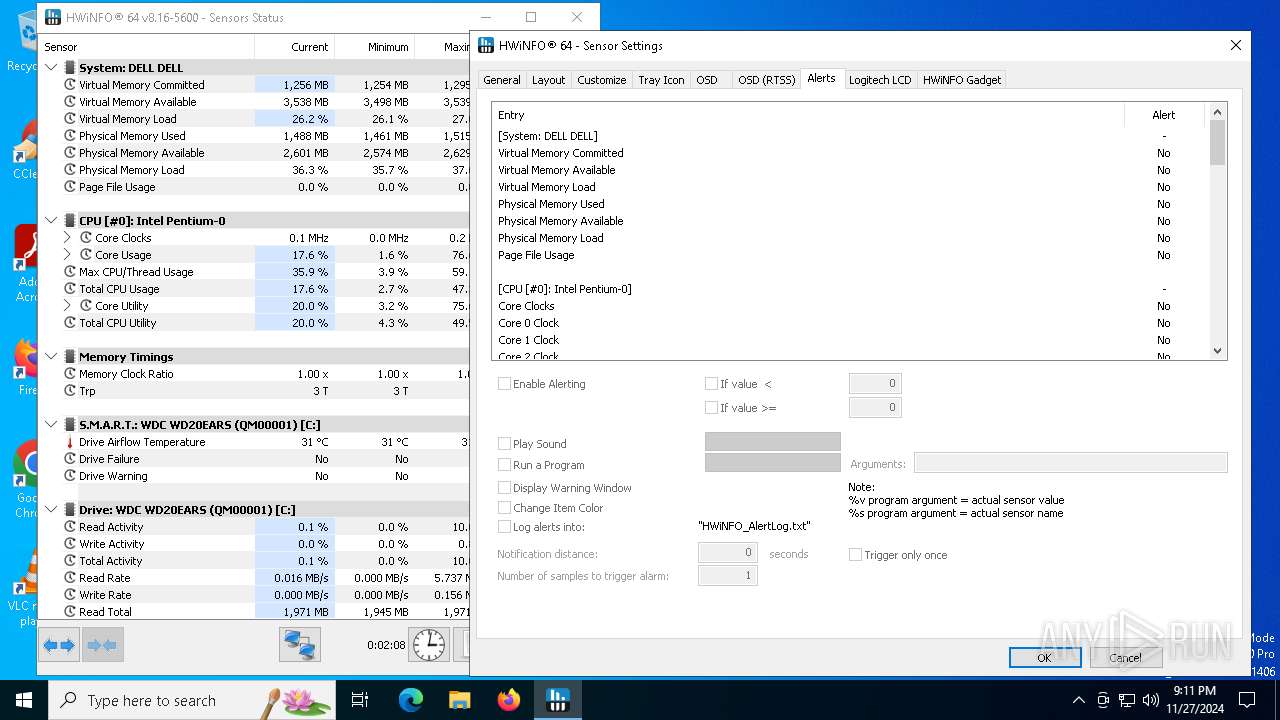Click the Windows search box
This screenshot has height=720, width=1280.
(x=192, y=700)
